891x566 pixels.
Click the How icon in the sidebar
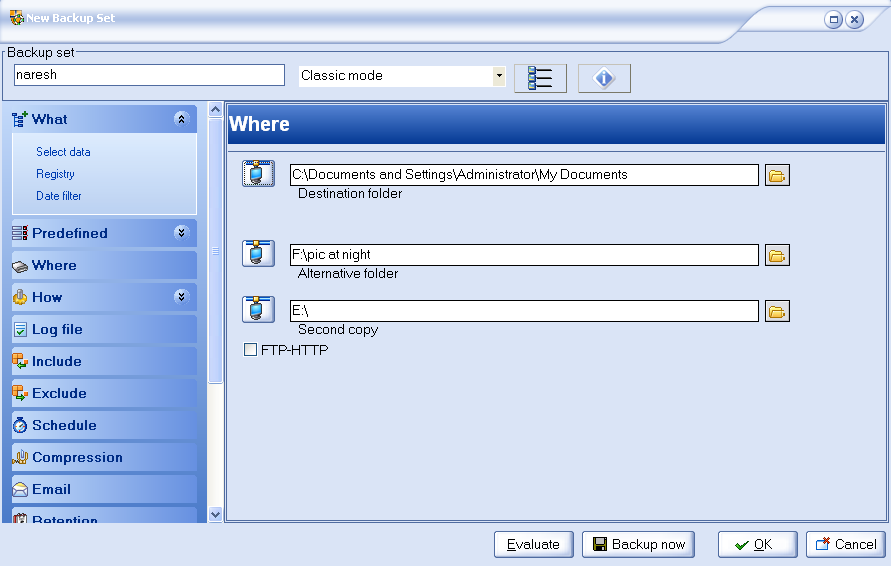tap(20, 297)
